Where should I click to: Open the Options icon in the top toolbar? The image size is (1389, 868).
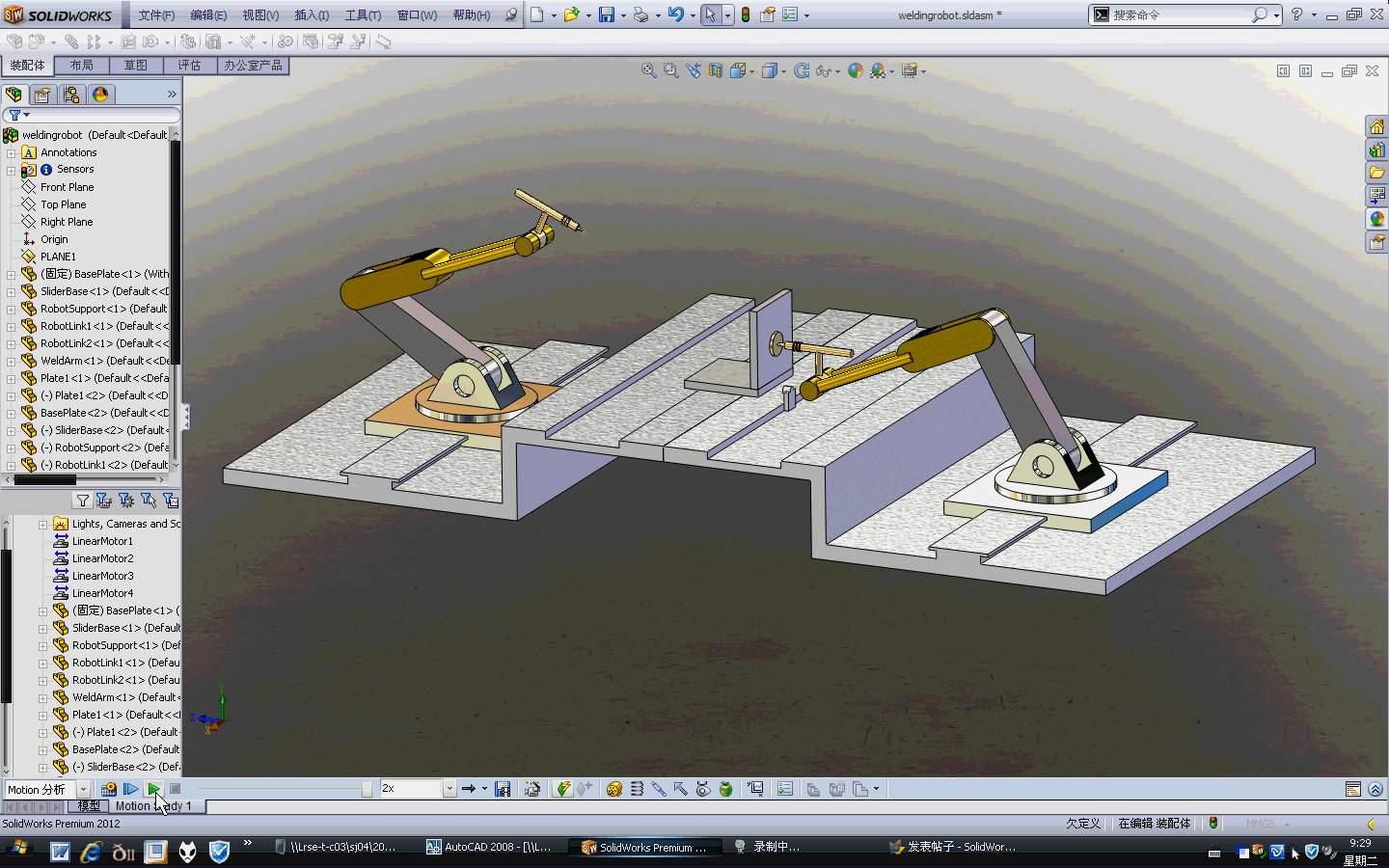pos(790,14)
